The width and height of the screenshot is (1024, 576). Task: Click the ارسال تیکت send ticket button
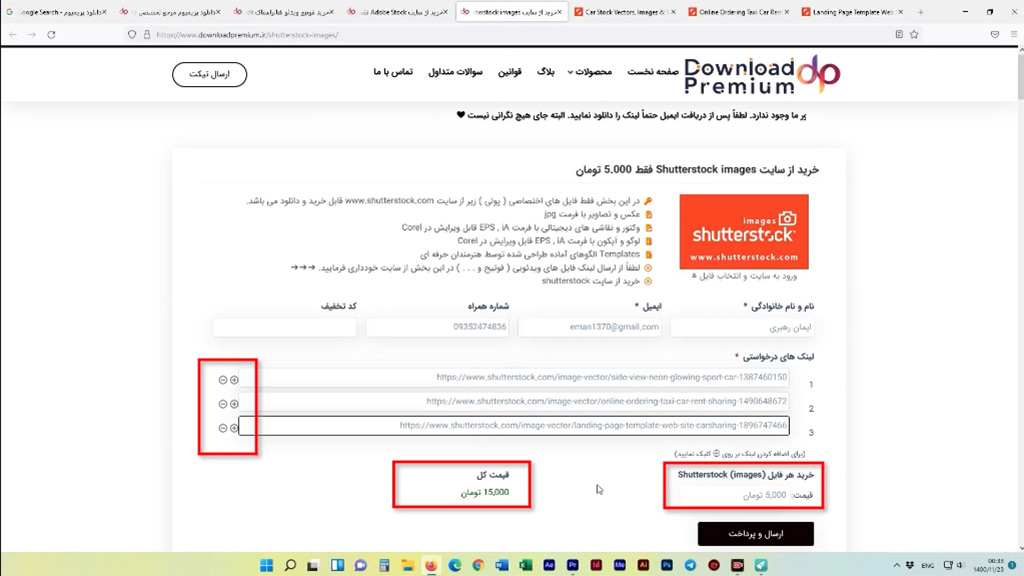pos(210,74)
